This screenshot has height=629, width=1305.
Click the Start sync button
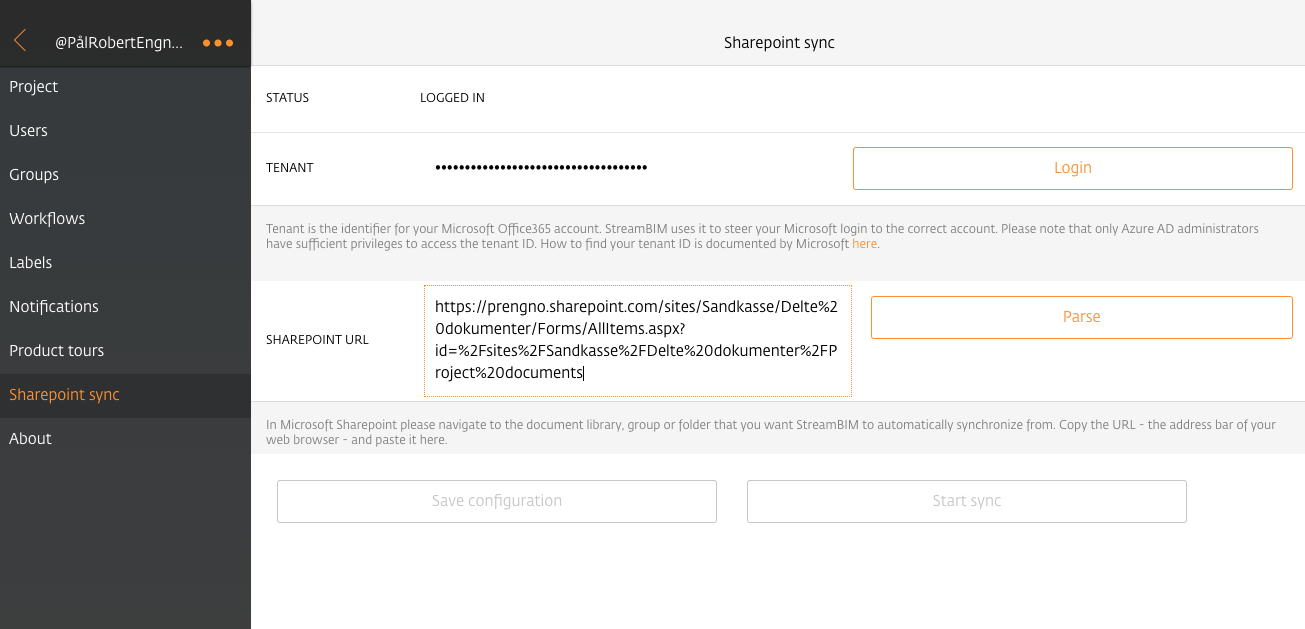click(967, 501)
